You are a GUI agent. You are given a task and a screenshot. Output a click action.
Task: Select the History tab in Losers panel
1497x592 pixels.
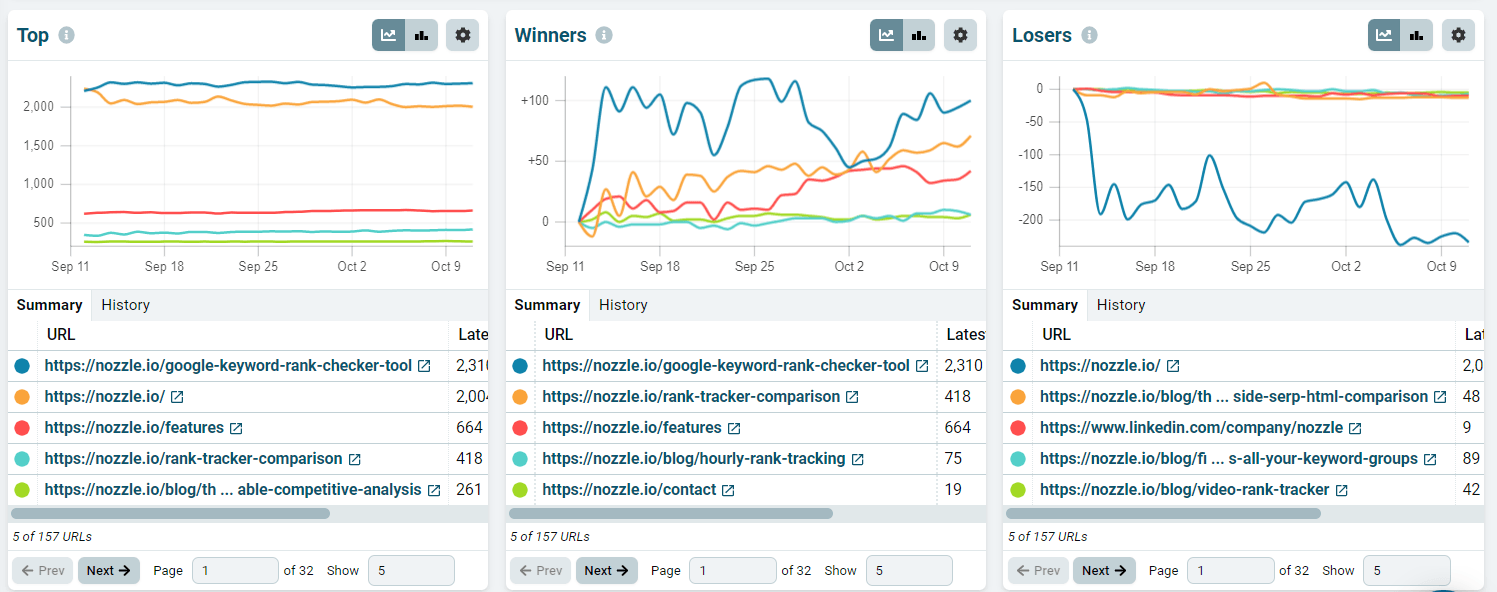coord(1121,305)
